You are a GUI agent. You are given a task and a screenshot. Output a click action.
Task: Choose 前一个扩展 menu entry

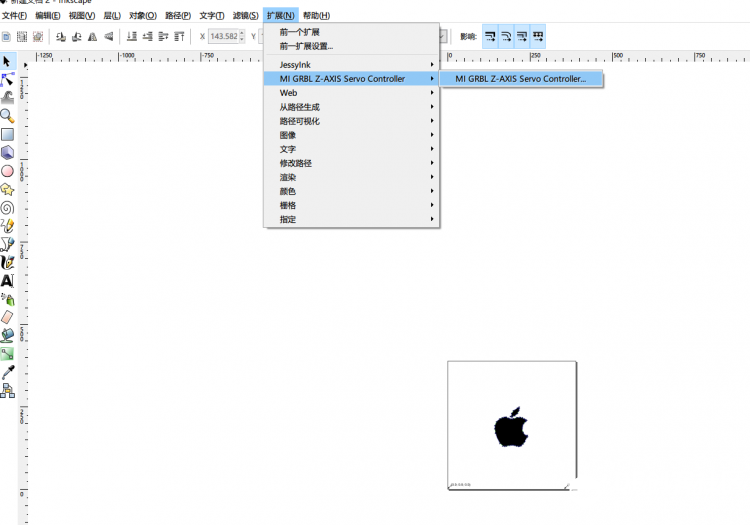click(x=352, y=32)
